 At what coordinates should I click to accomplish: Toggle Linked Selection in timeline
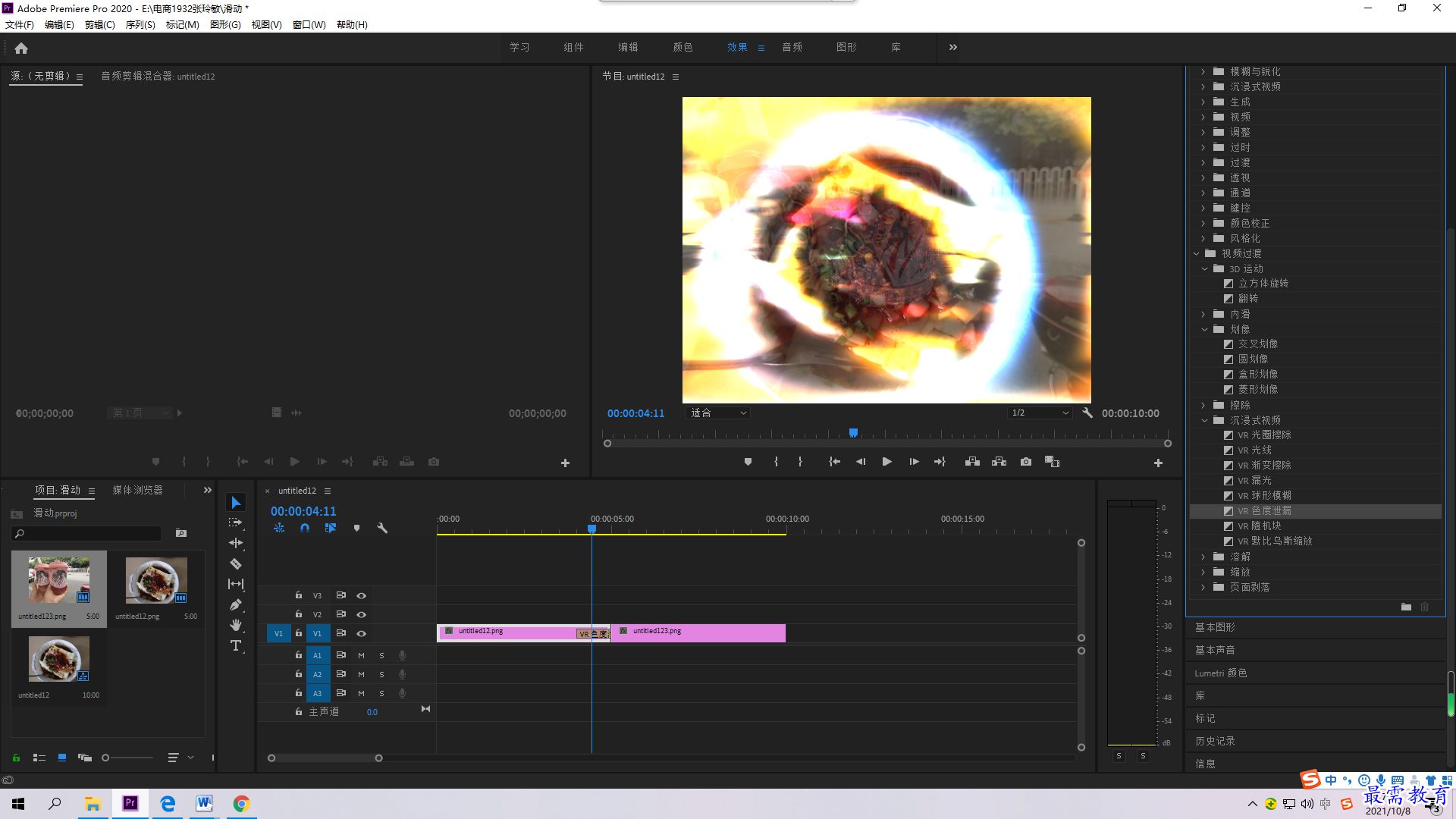(331, 528)
